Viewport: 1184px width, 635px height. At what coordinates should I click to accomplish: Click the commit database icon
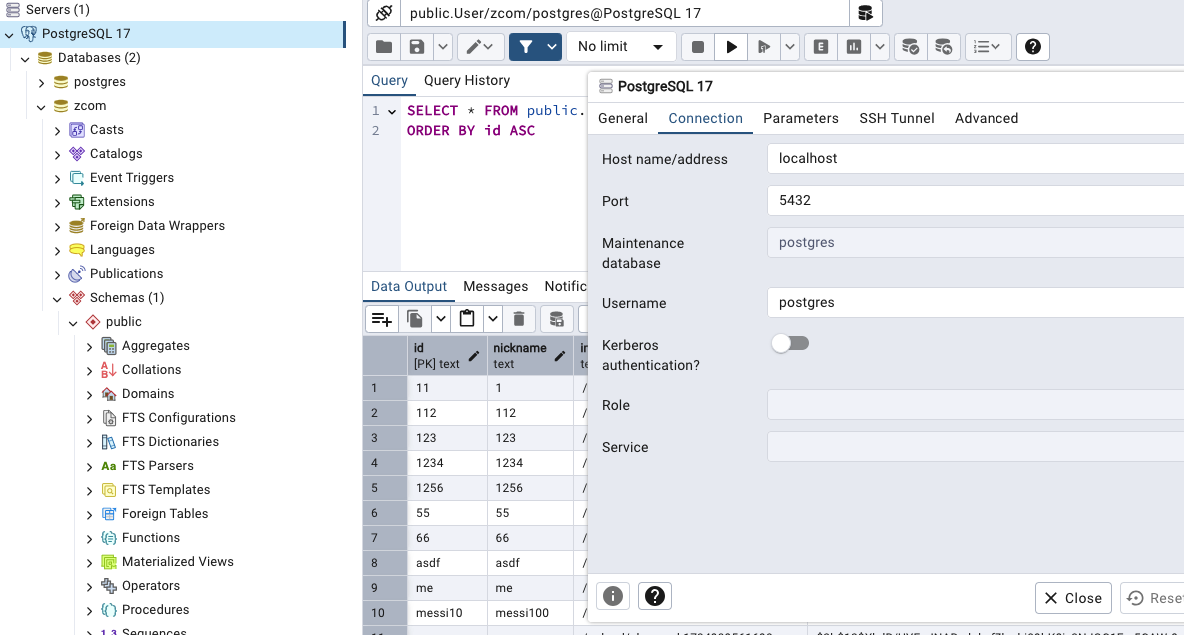tap(911, 47)
